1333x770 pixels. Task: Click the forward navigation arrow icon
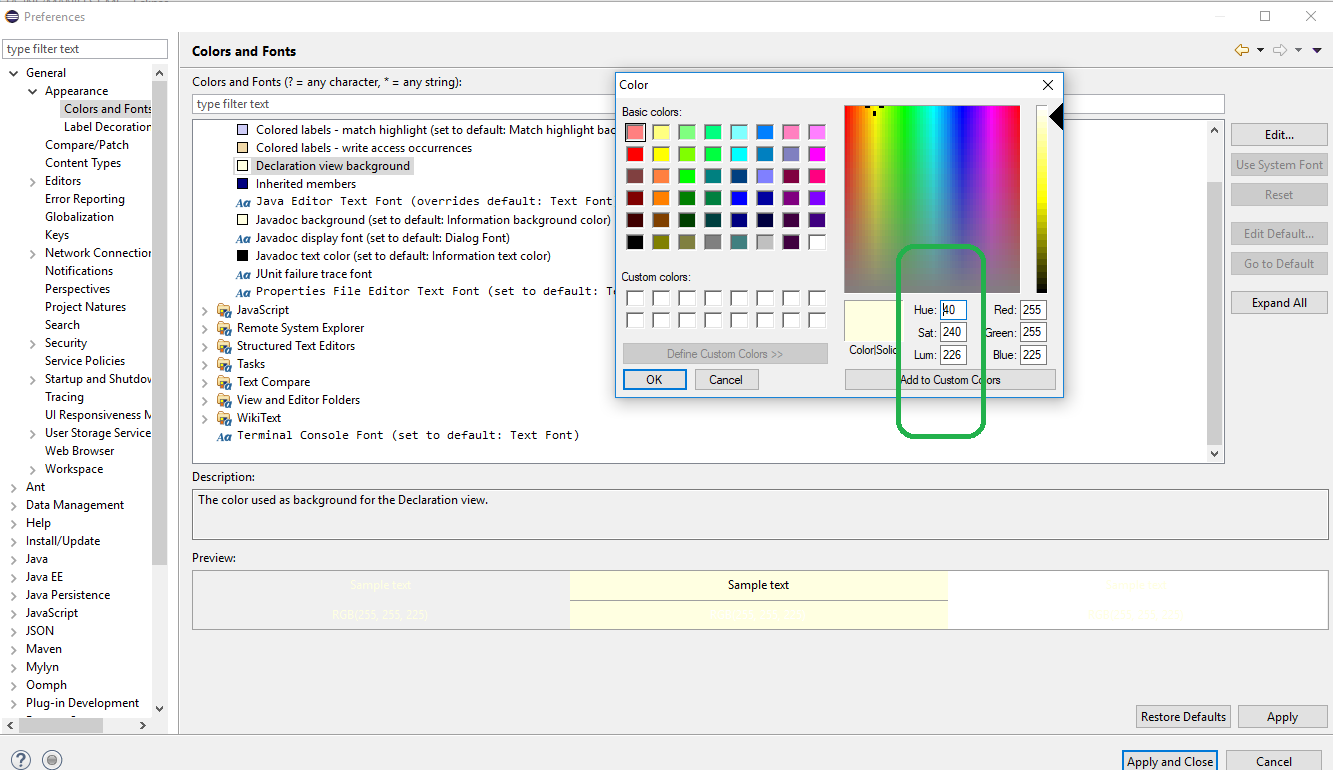[1280, 50]
